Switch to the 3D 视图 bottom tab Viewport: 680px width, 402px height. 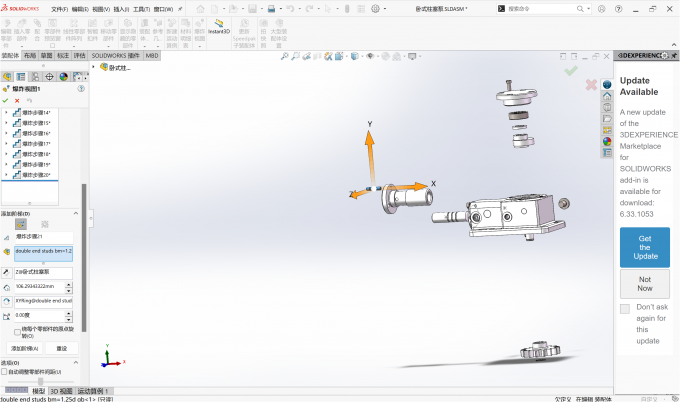click(x=62, y=391)
